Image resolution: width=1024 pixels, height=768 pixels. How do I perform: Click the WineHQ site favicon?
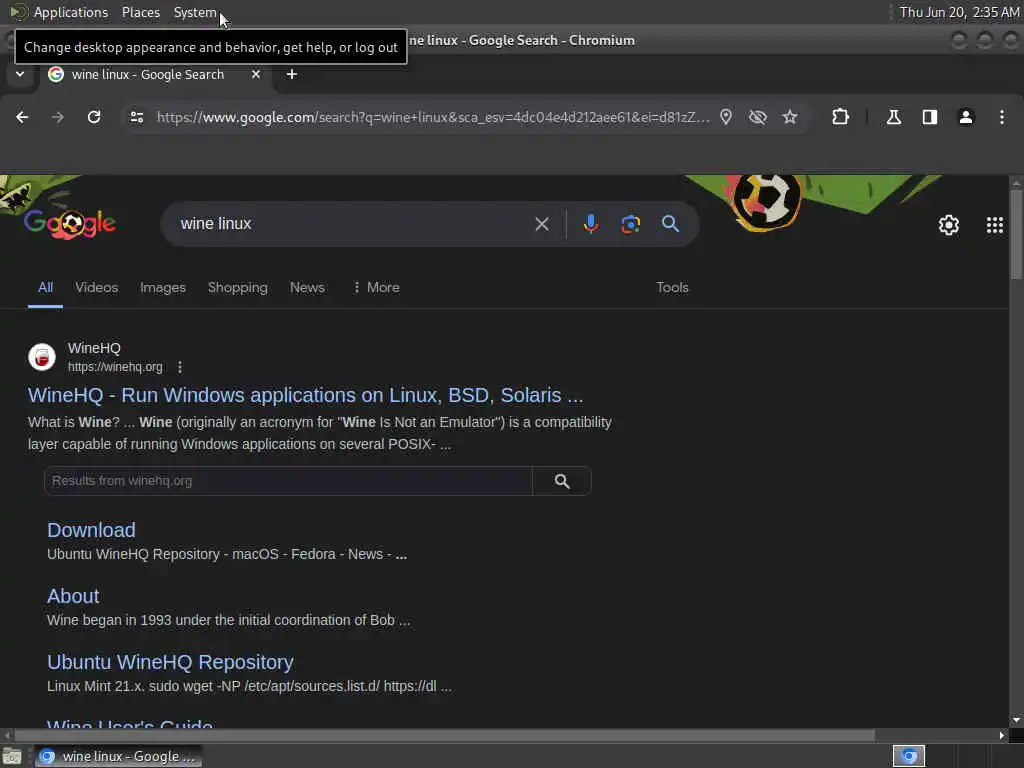tap(42, 357)
